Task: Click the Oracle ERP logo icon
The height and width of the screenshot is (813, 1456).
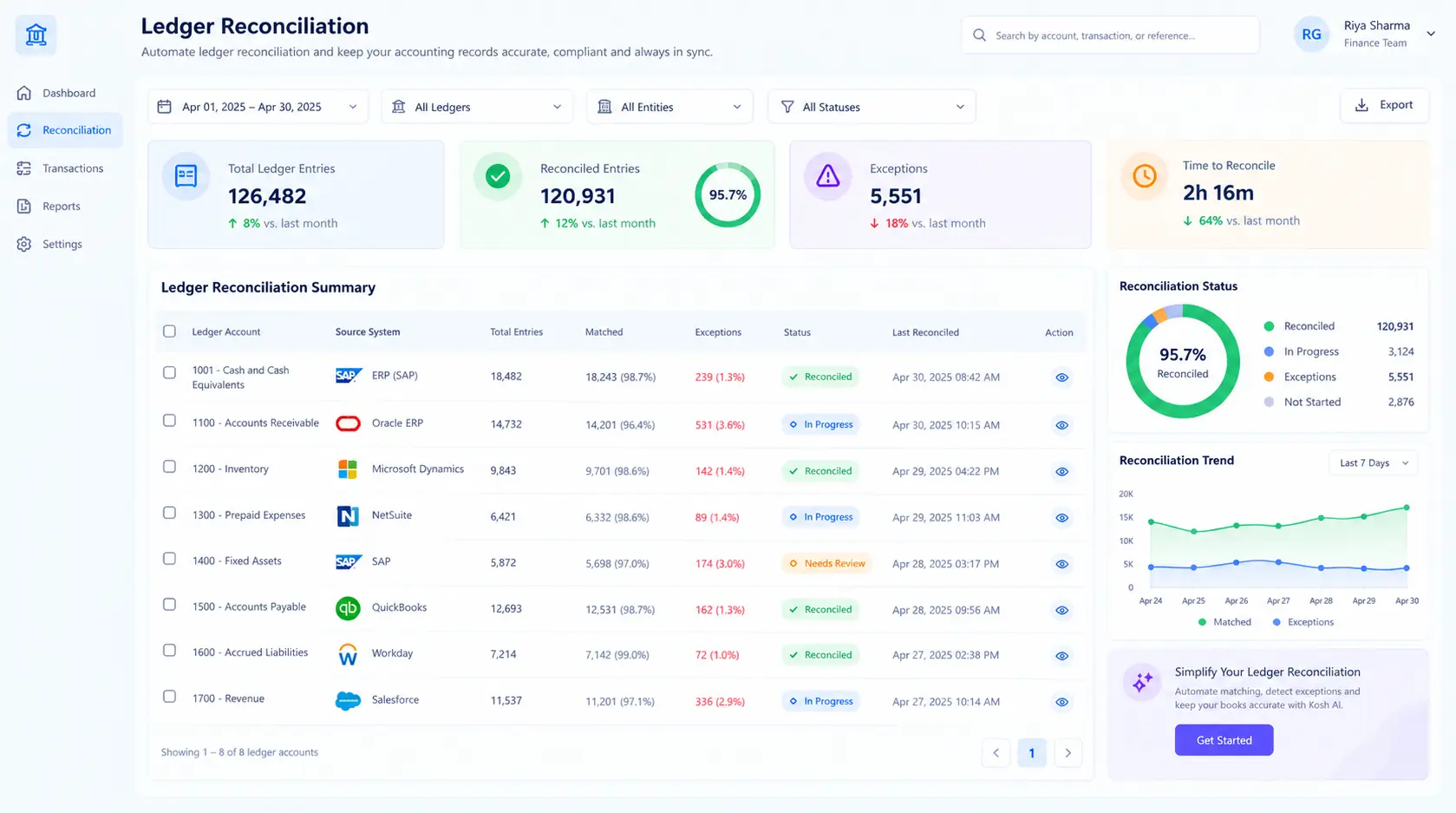Action: [348, 423]
